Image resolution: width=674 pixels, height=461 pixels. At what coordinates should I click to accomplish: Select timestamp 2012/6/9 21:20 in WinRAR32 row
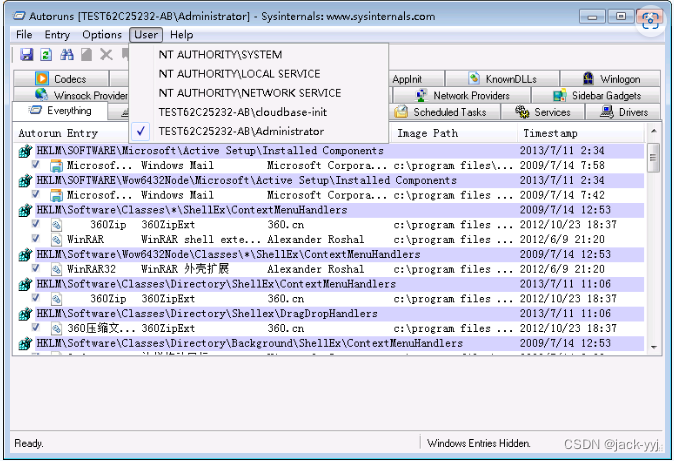coord(562,269)
